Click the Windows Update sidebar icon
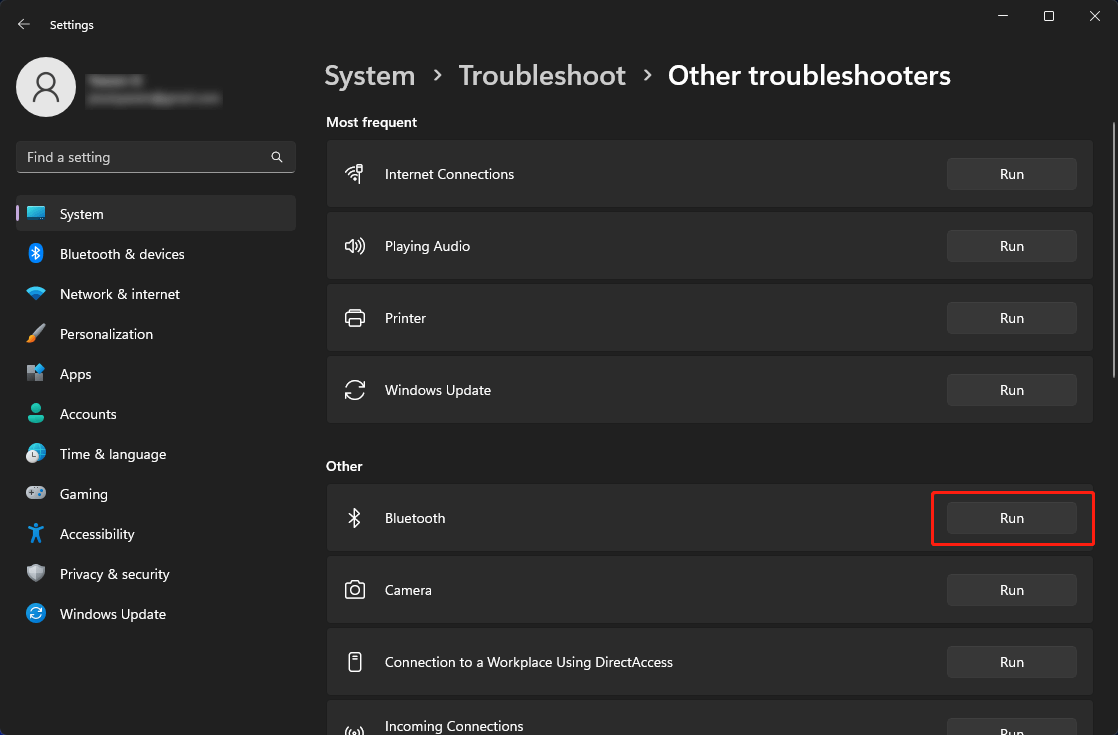 coord(36,613)
